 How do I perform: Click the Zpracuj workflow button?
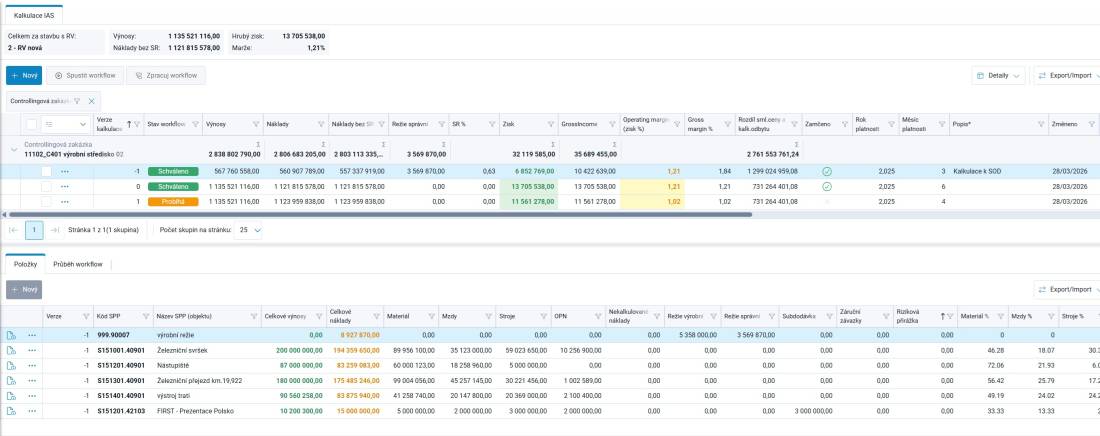click(166, 75)
